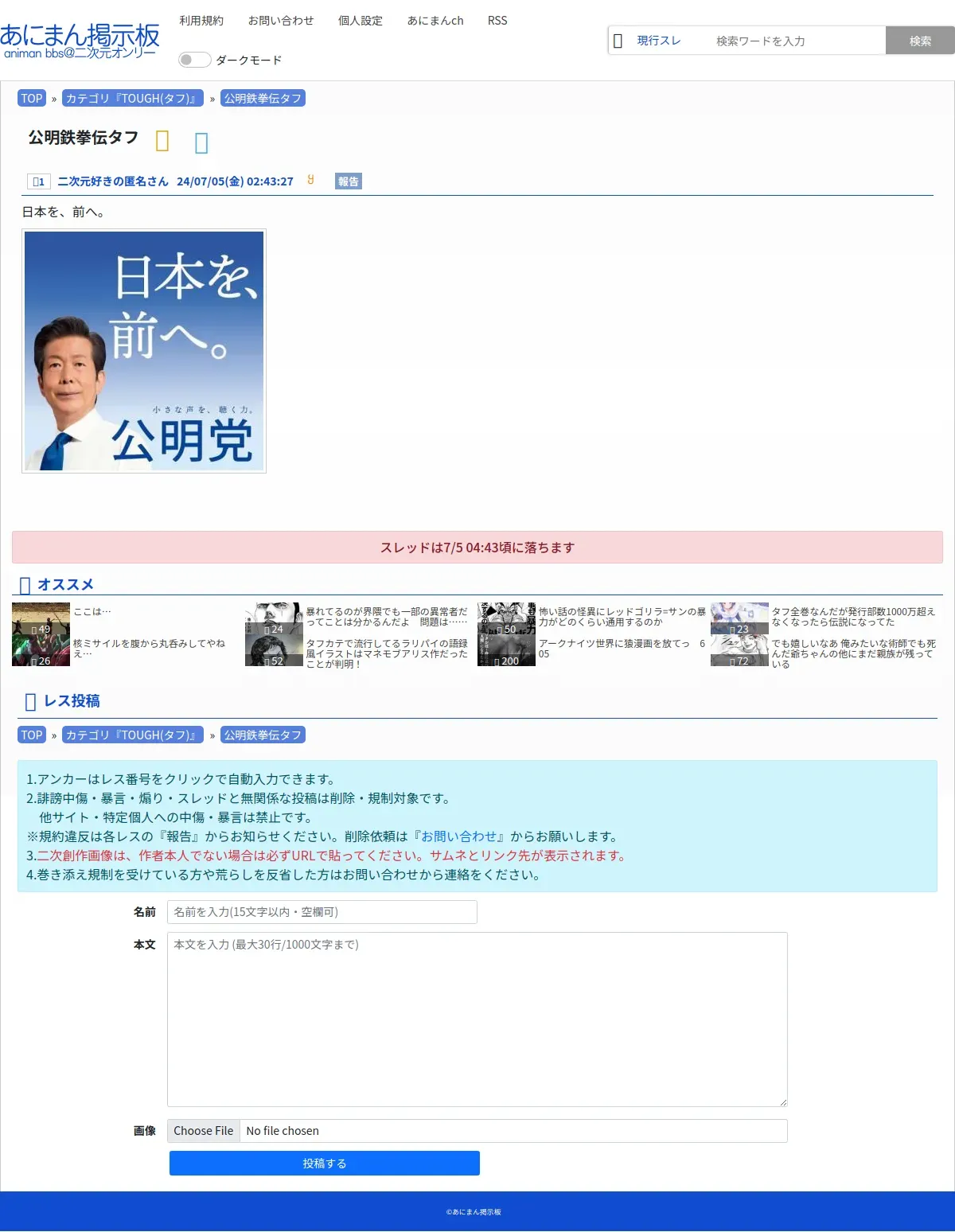
Task: Open the 現行スレ search scope selector
Action: pyautogui.click(x=659, y=41)
